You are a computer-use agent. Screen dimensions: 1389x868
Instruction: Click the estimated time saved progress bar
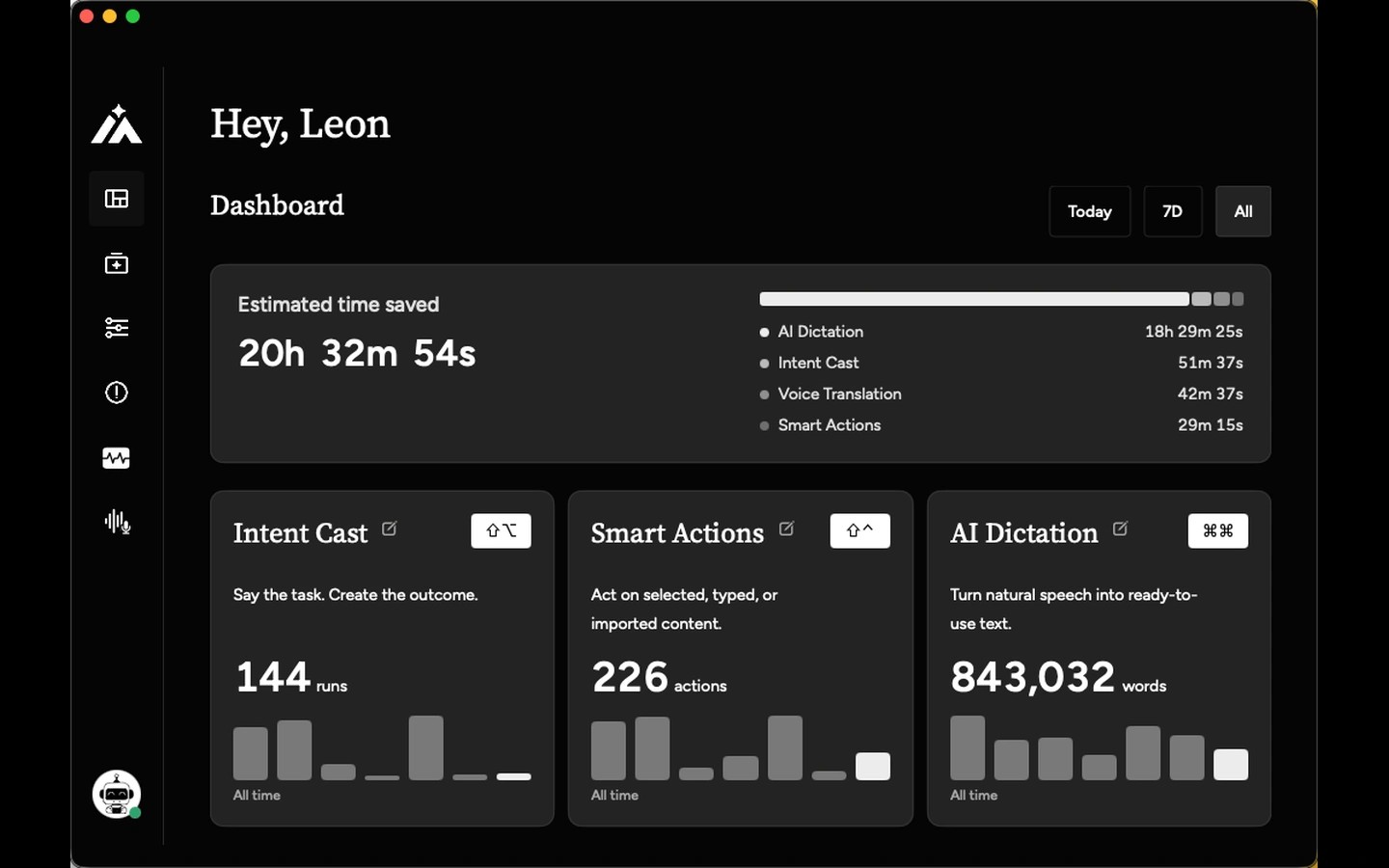[1001, 299]
